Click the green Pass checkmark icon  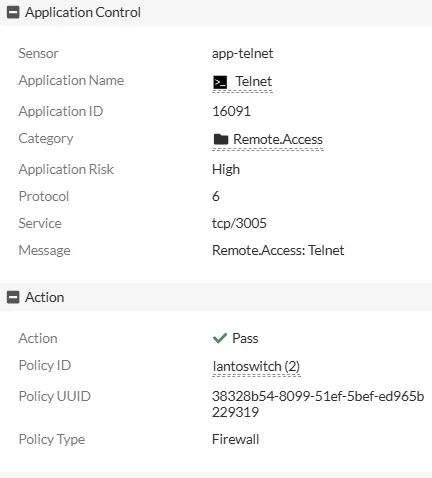coord(220,338)
